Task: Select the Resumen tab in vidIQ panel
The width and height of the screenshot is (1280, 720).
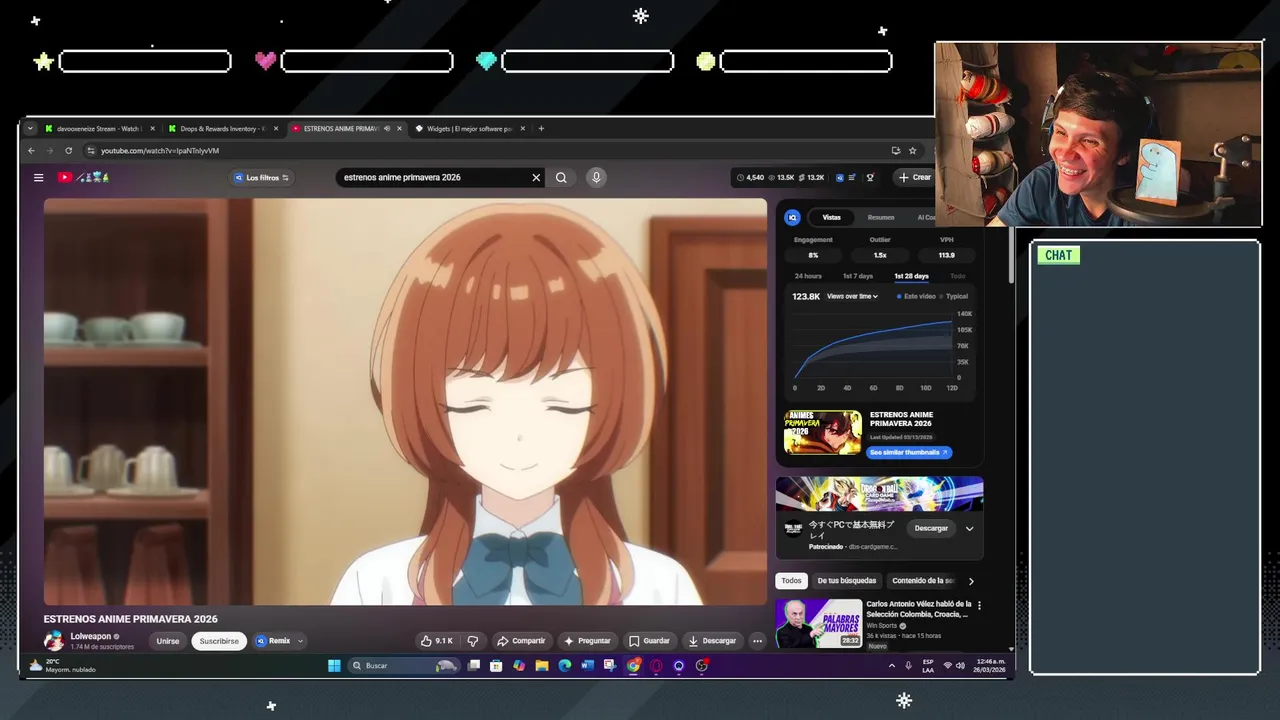Action: [x=881, y=217]
